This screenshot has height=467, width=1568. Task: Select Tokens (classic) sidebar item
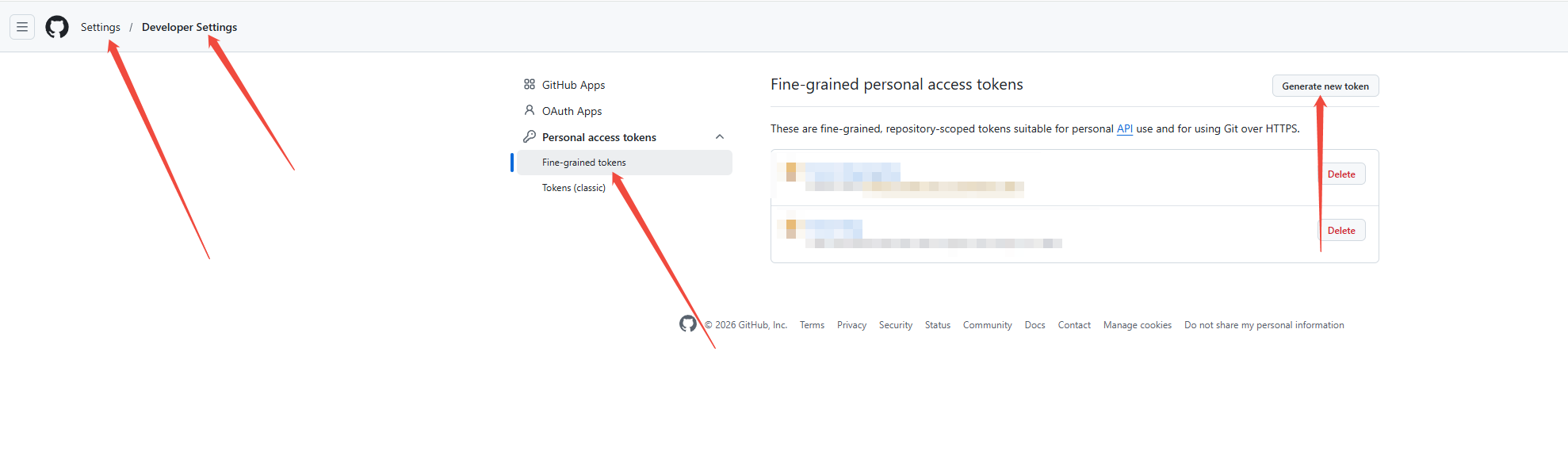(x=573, y=188)
